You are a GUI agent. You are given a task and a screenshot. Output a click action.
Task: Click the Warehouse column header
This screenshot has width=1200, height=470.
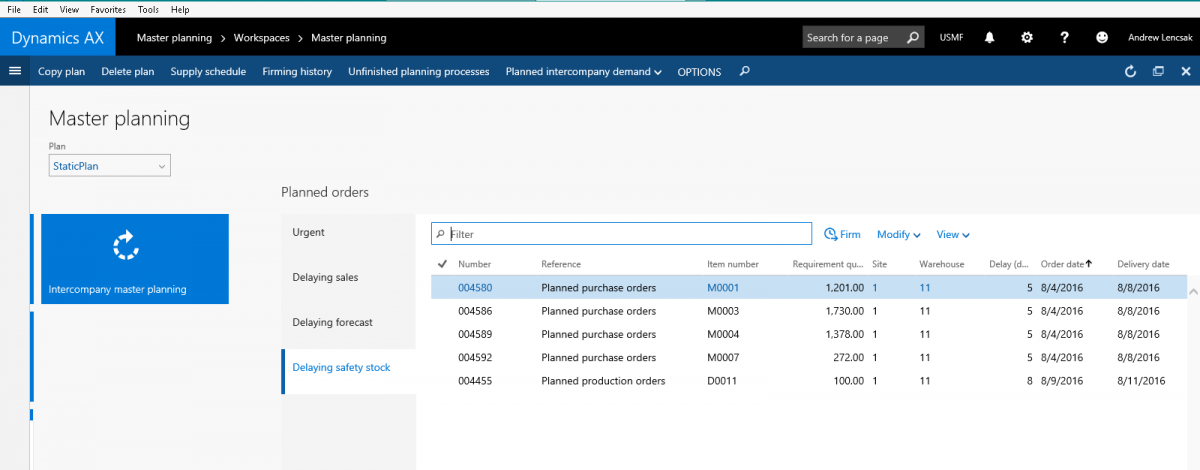point(941,264)
